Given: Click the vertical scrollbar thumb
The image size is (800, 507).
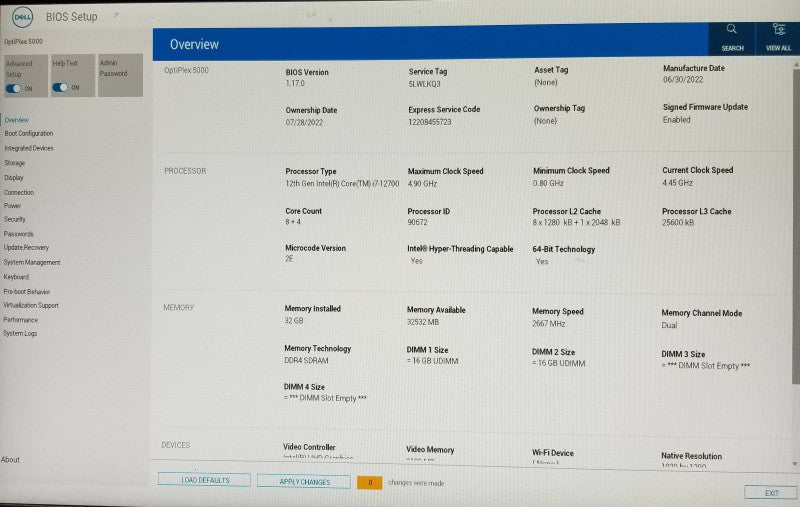Looking at the screenshot, I should 796,227.
